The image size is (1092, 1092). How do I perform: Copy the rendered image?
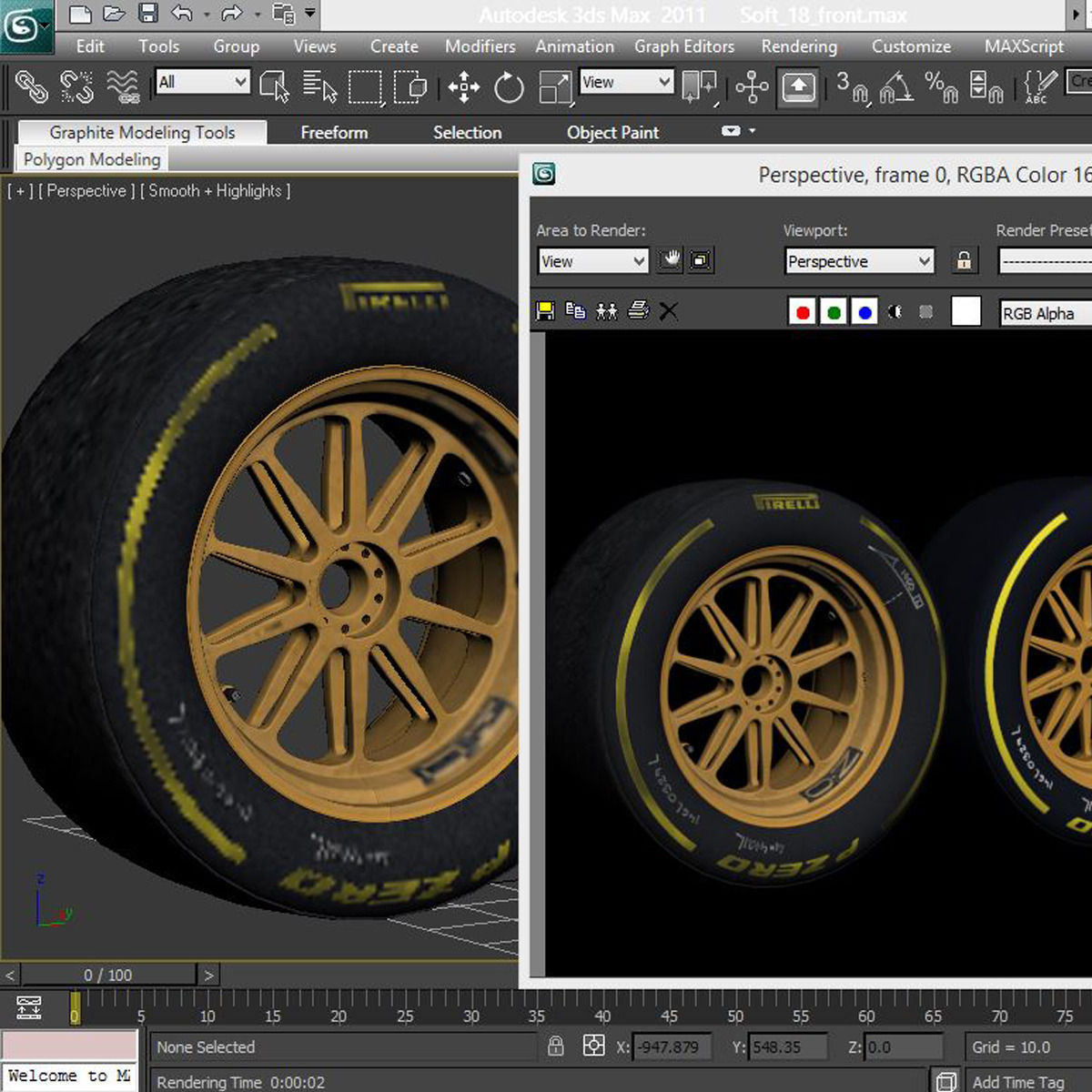(x=575, y=311)
